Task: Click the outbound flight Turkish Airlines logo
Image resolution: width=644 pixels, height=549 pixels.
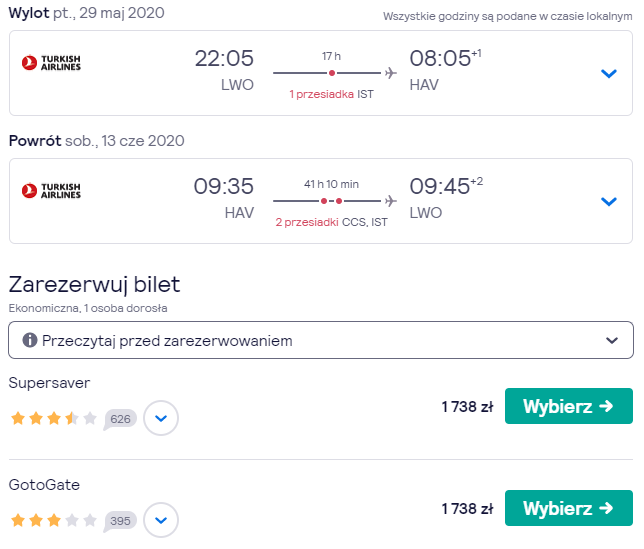Action: point(51,63)
